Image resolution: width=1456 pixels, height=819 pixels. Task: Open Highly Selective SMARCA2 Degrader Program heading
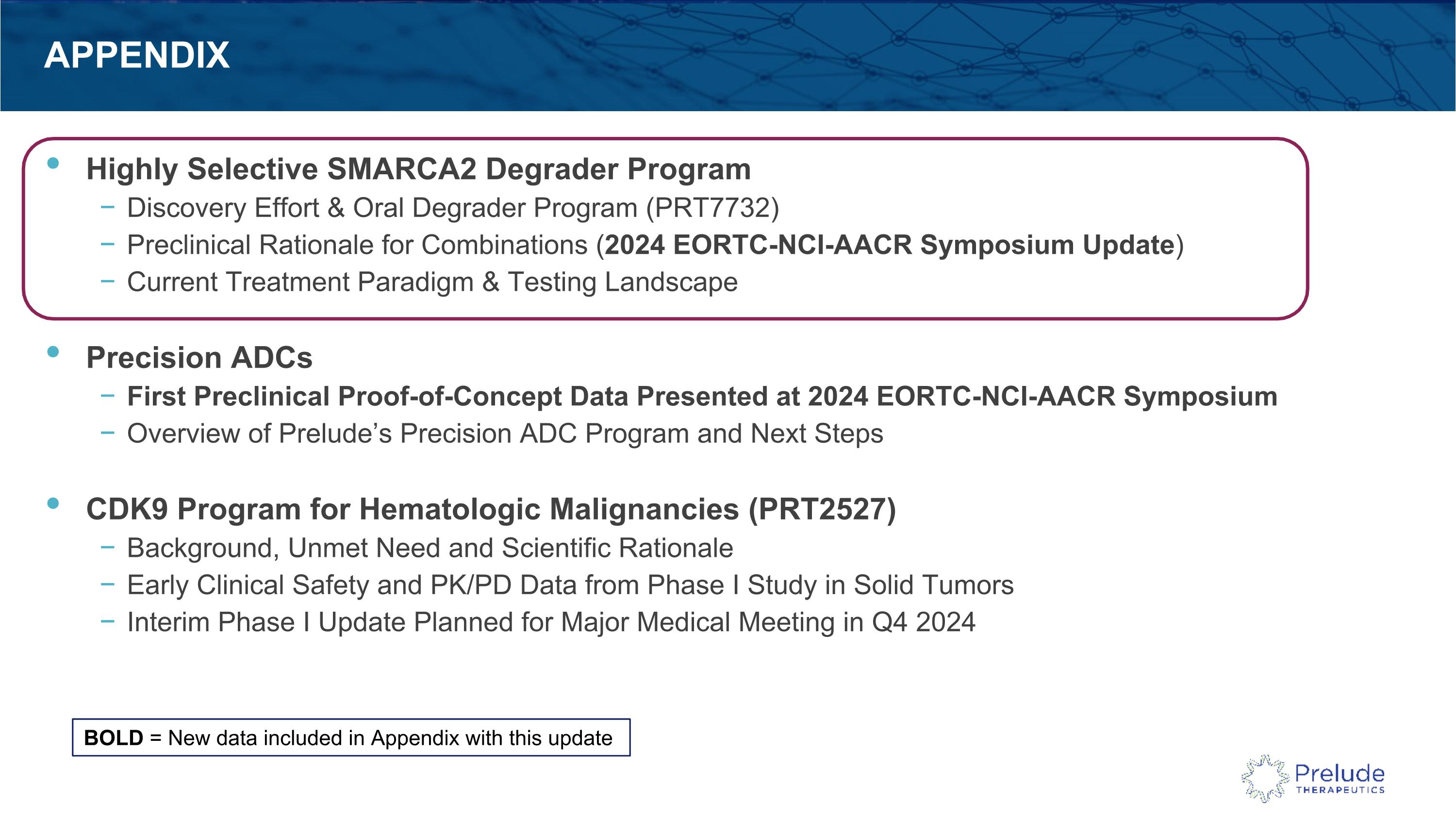418,169
